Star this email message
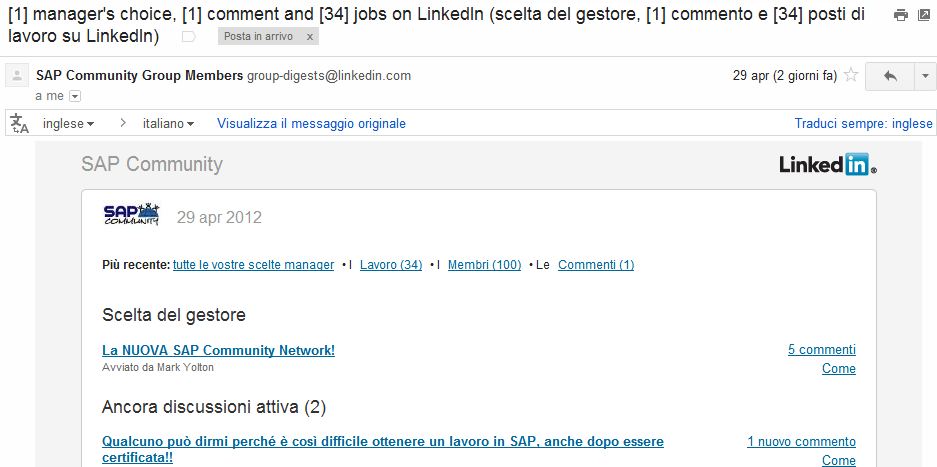The width and height of the screenshot is (937, 467). point(851,75)
